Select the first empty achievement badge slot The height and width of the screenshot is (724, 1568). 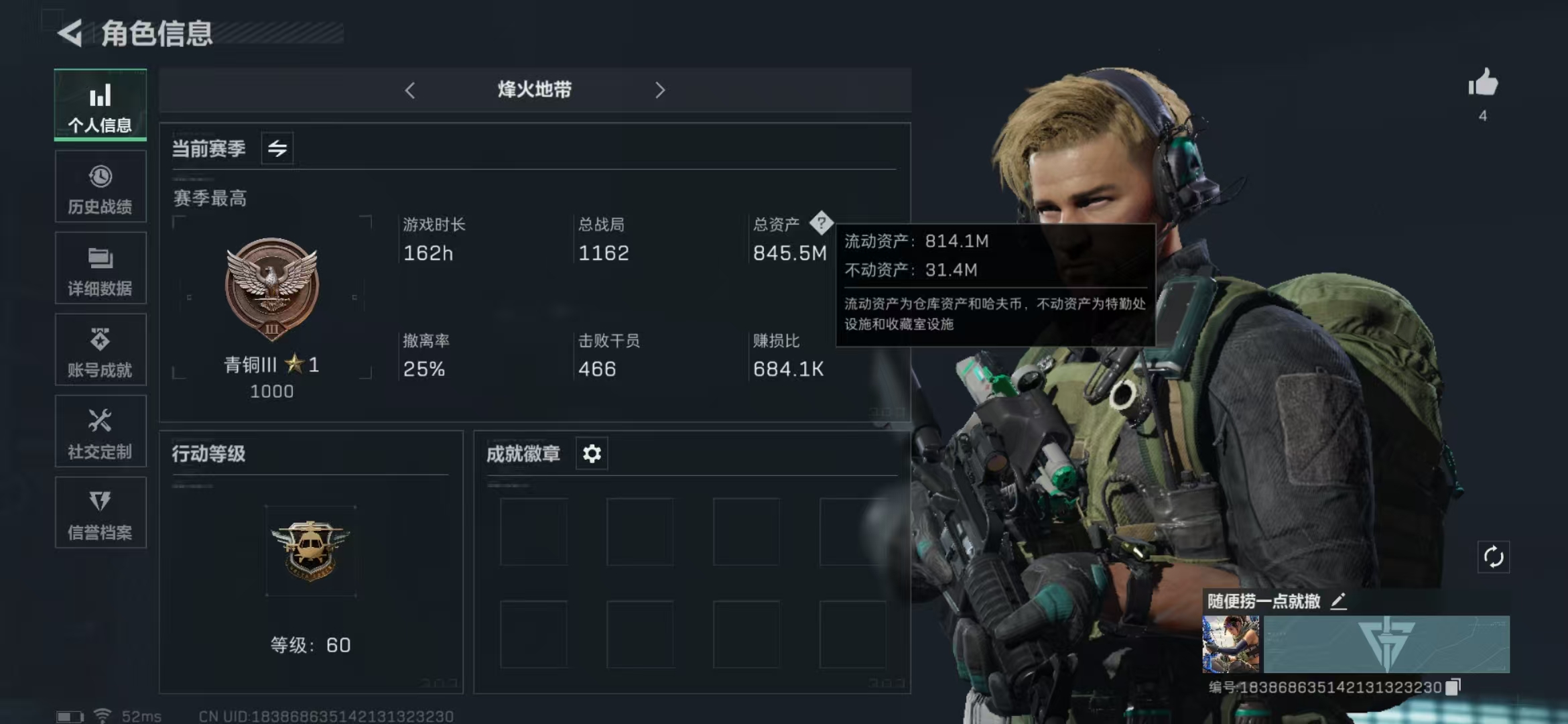[x=533, y=532]
